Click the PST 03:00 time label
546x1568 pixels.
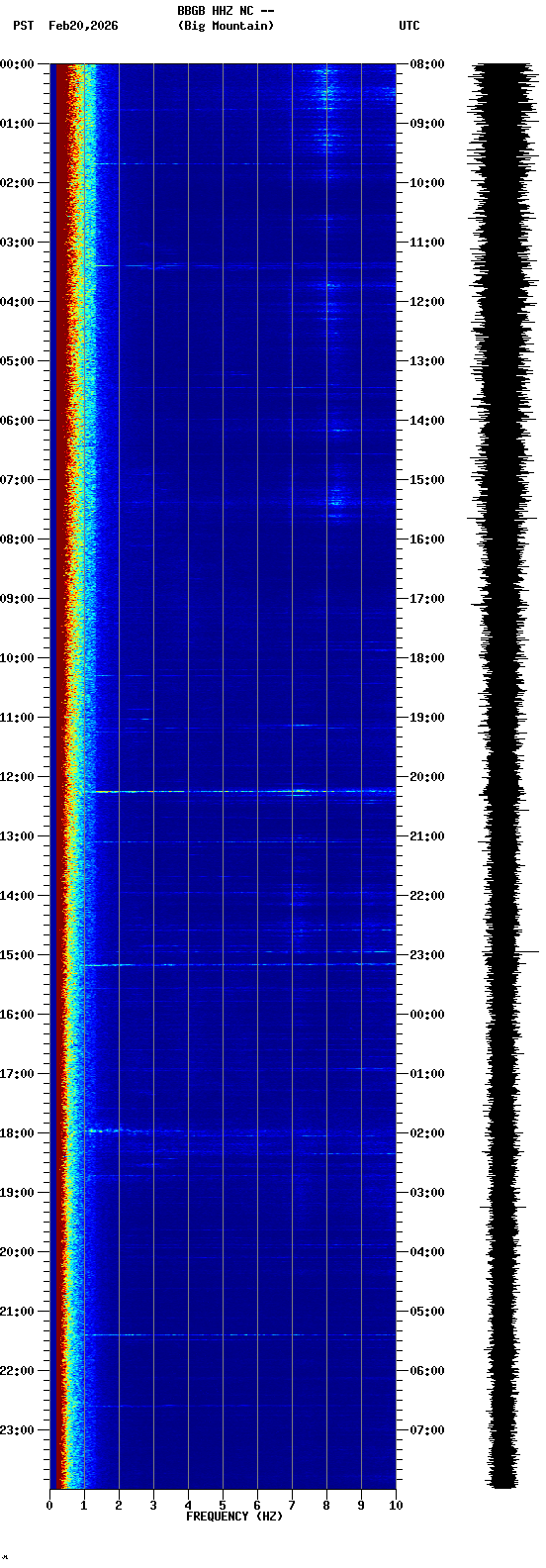pos(18,243)
